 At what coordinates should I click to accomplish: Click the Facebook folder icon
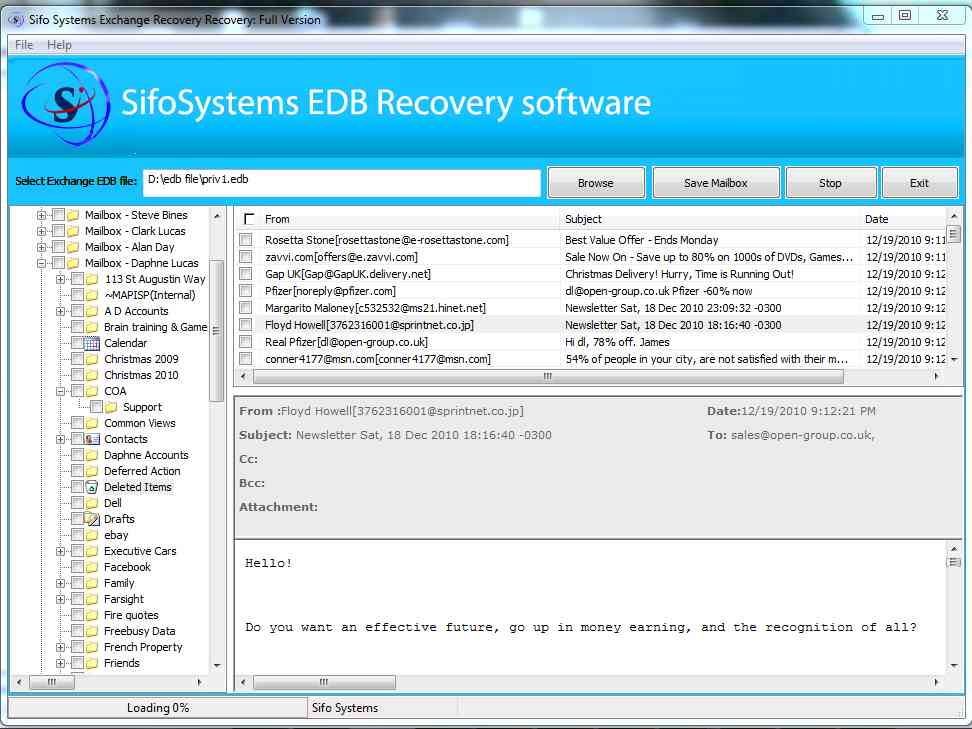[x=92, y=567]
